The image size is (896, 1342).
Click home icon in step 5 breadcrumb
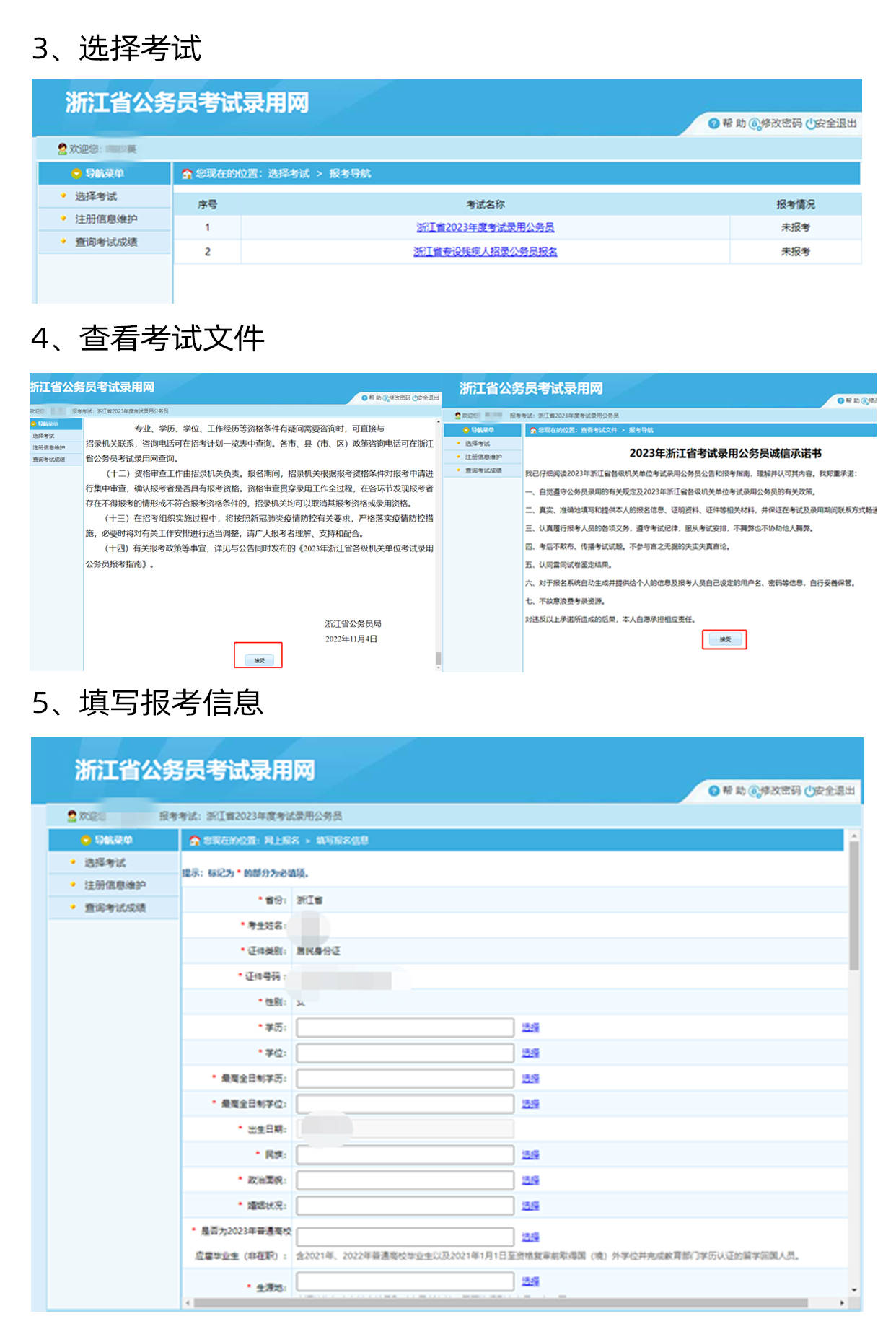pyautogui.click(x=195, y=841)
